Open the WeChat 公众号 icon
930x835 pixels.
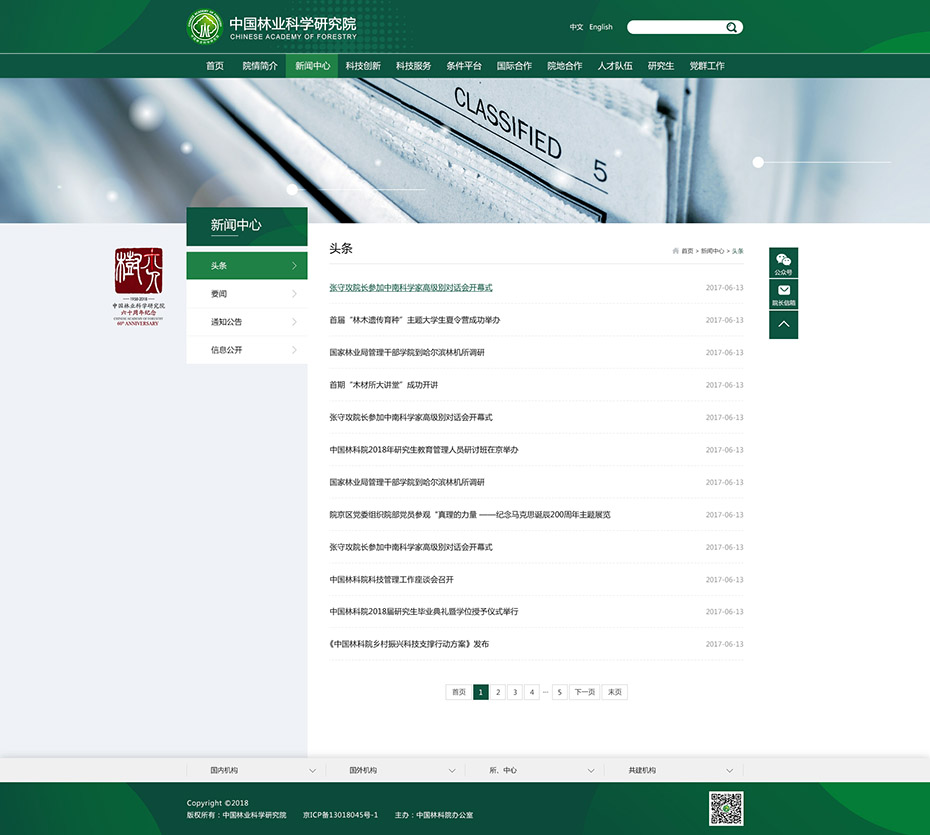point(783,262)
